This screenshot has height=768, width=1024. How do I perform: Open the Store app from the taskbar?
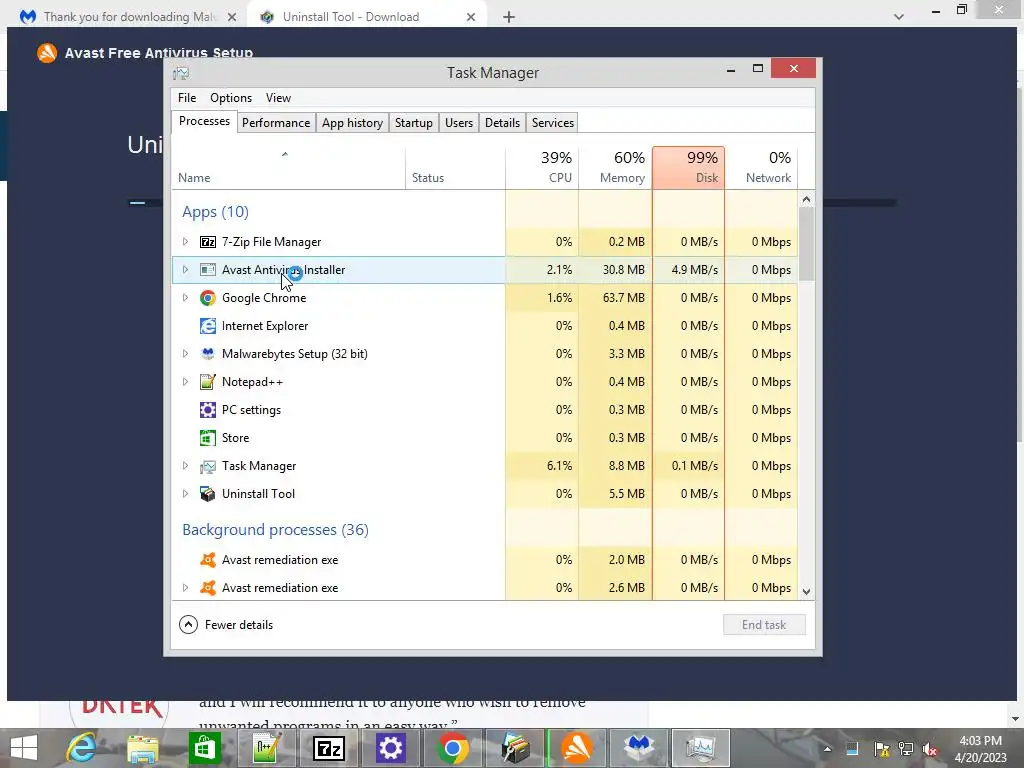click(x=204, y=748)
